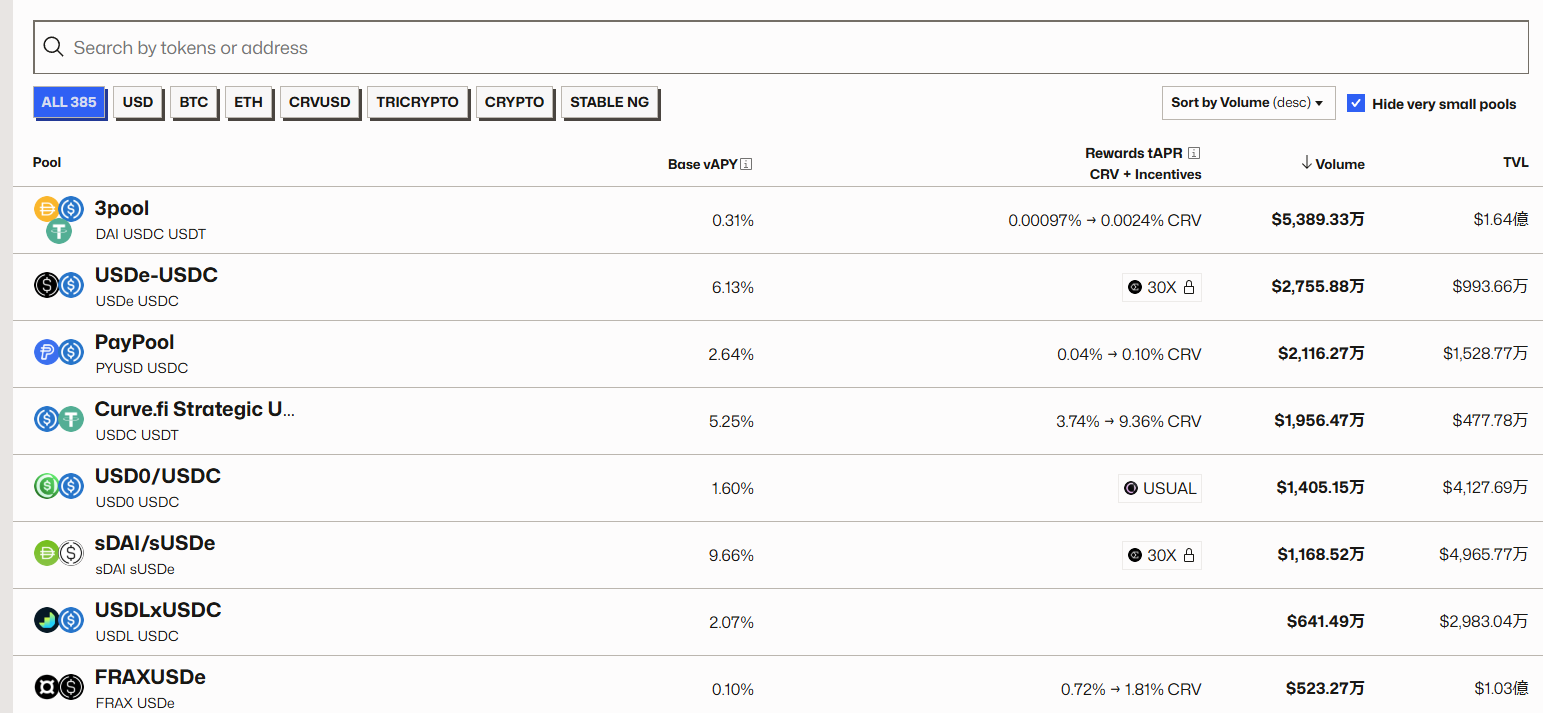1543x713 pixels.
Task: Open the Curve.fi Strategic USDC USDT pool
Action: tap(194, 410)
